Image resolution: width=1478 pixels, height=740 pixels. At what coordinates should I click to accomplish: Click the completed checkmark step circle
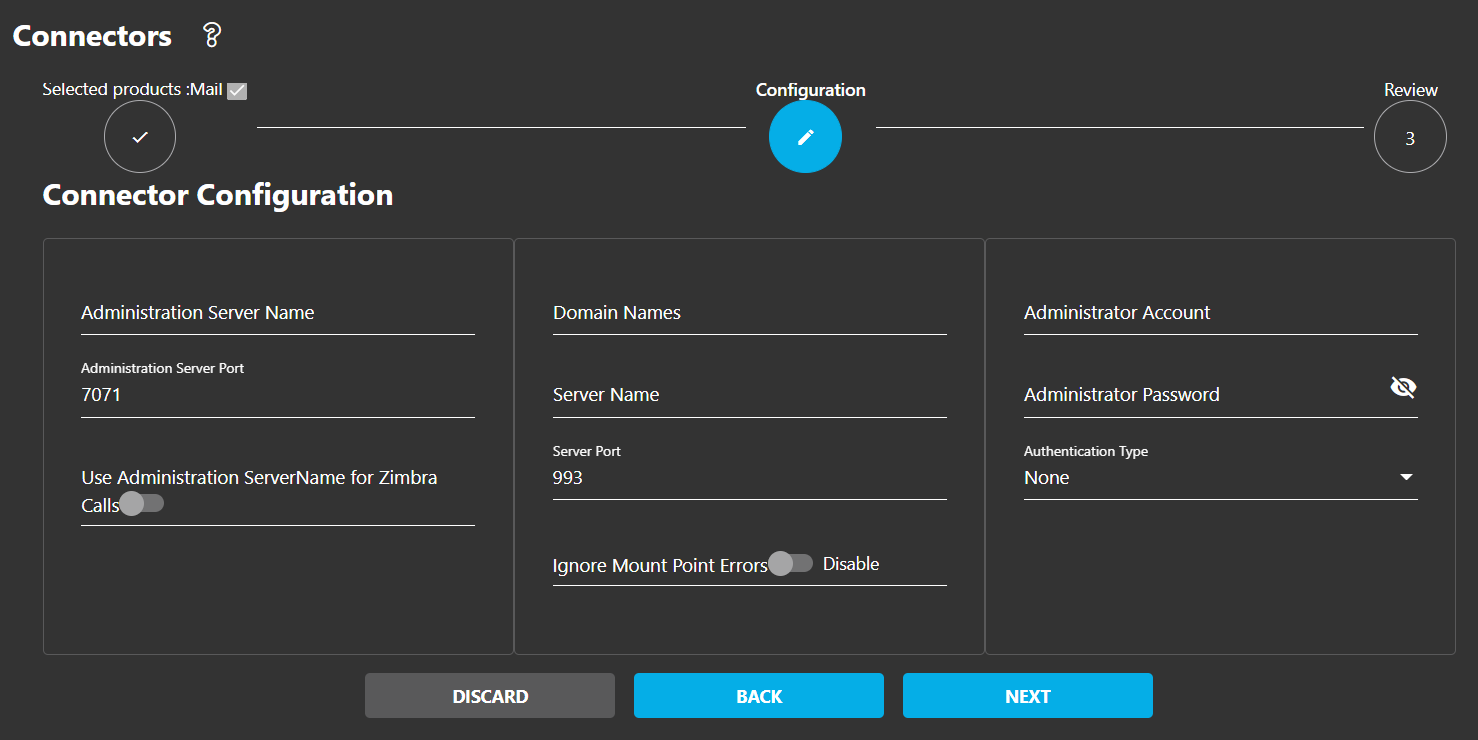(x=139, y=136)
